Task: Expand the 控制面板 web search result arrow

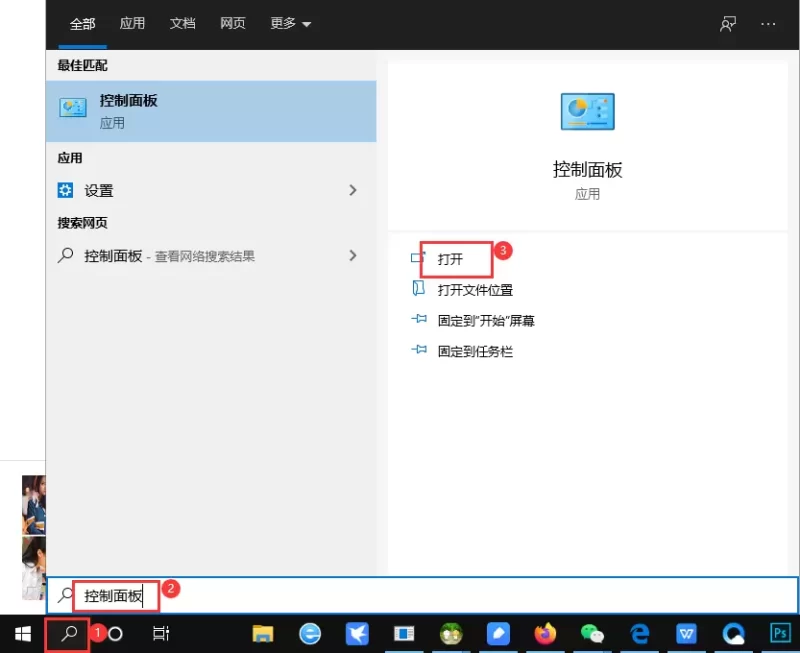Action: pos(353,256)
